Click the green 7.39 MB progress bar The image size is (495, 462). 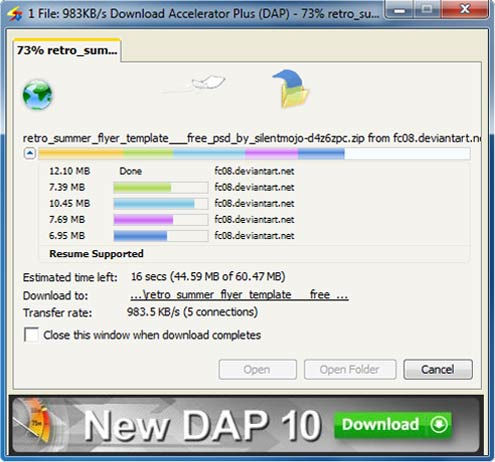point(161,187)
